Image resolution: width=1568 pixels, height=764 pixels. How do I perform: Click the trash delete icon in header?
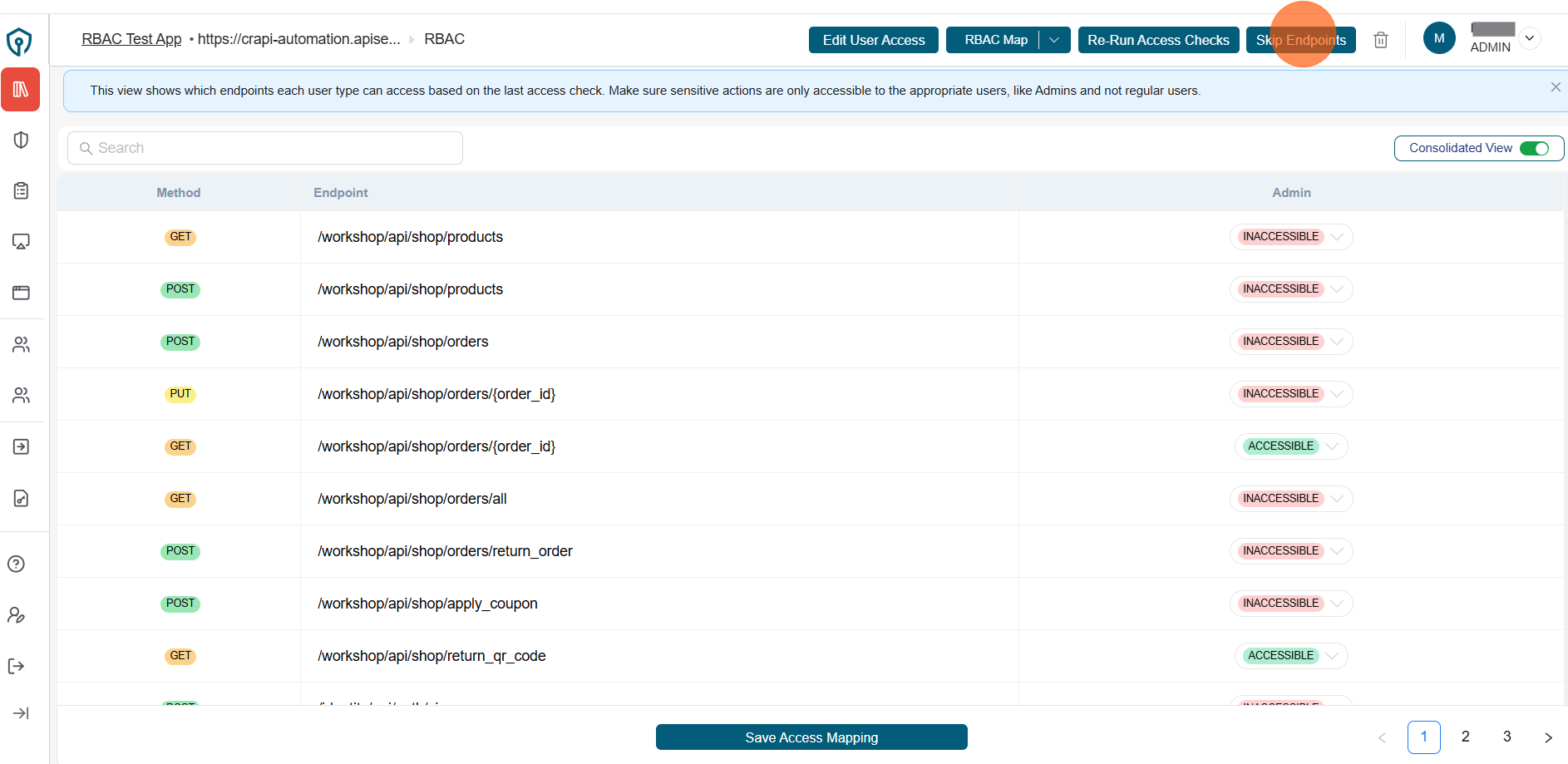coord(1380,40)
